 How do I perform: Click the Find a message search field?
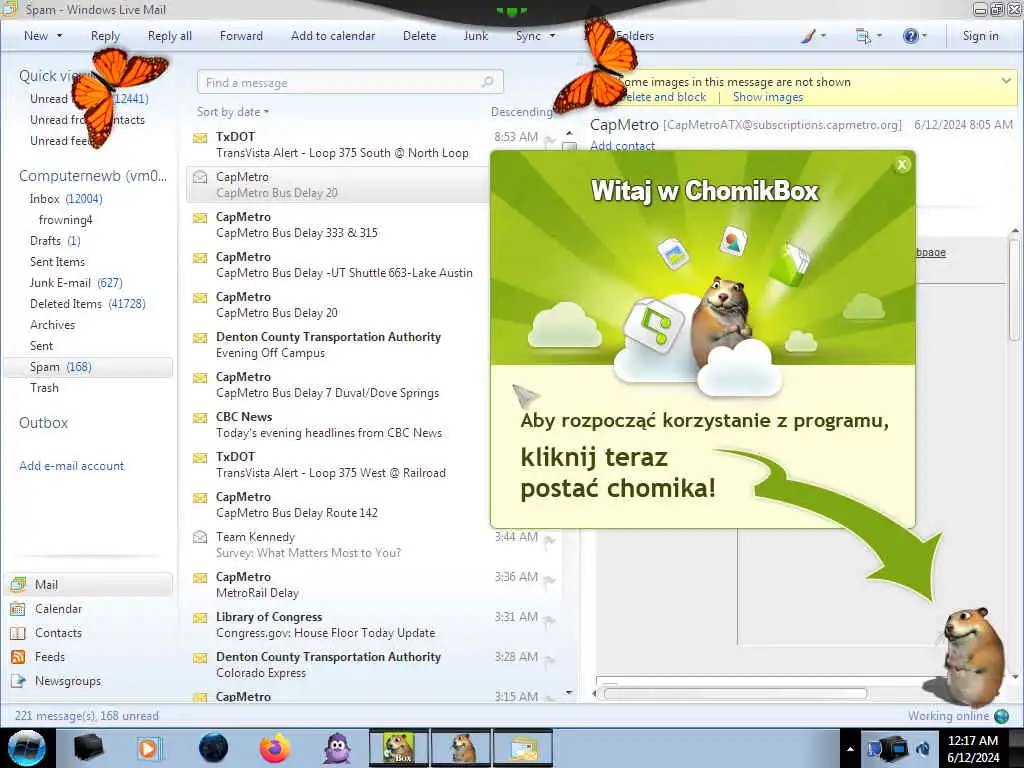coord(350,82)
